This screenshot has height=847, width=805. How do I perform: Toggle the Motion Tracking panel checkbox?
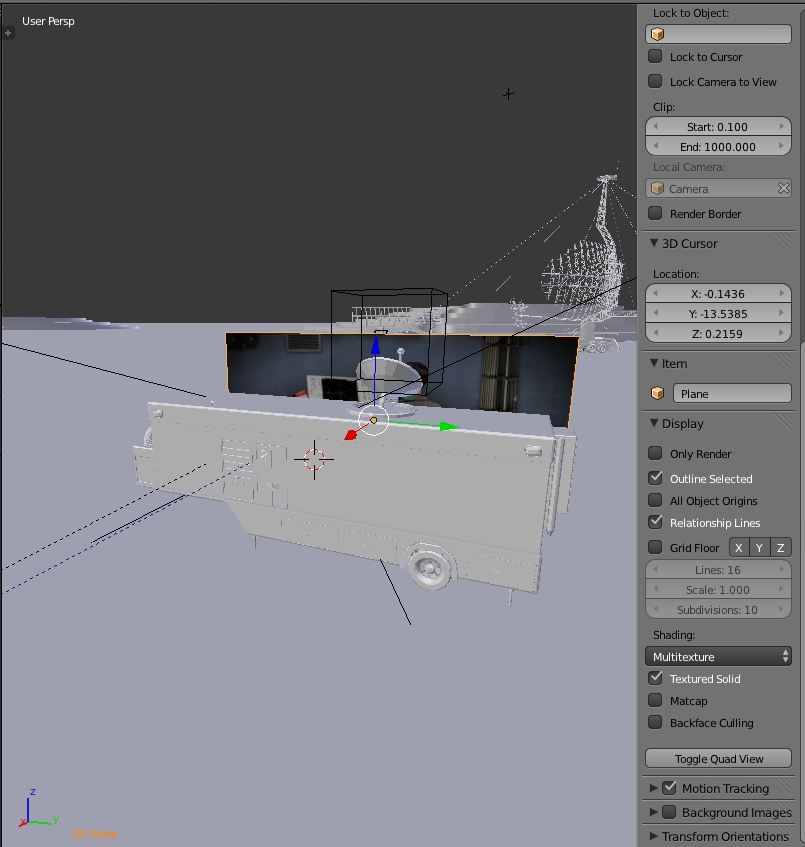669,788
